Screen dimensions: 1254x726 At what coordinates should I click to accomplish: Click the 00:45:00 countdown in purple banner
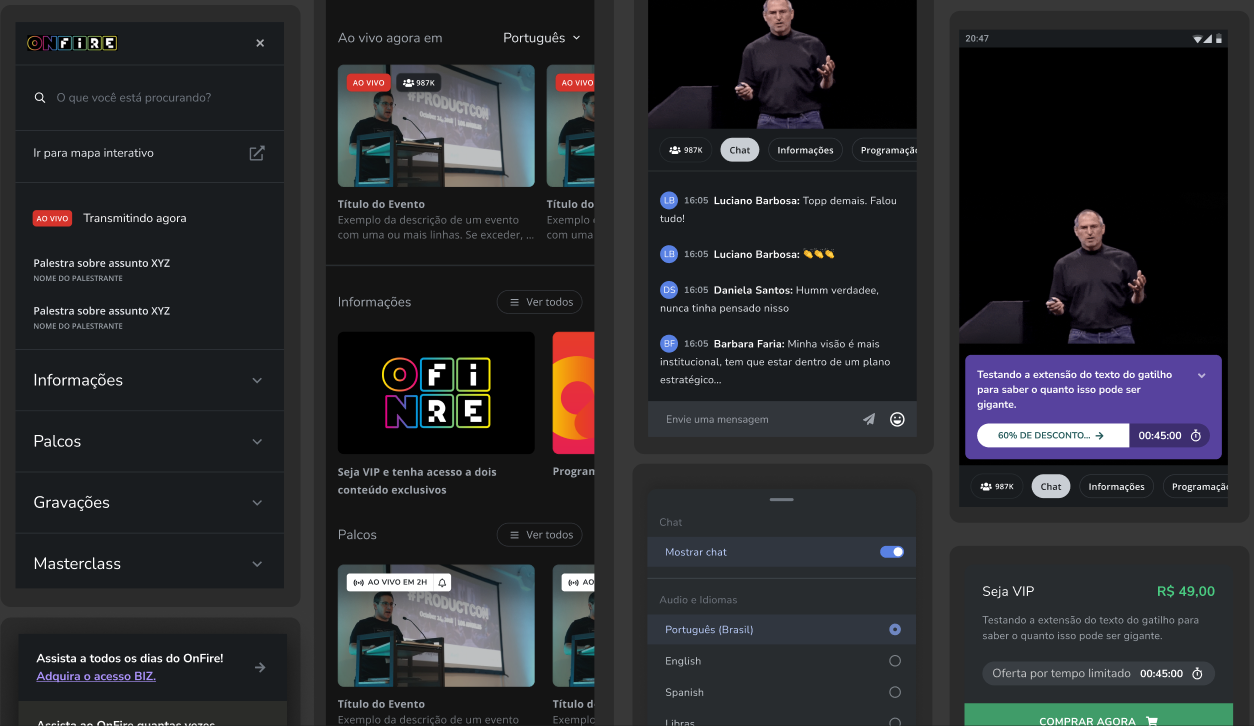coord(1160,436)
